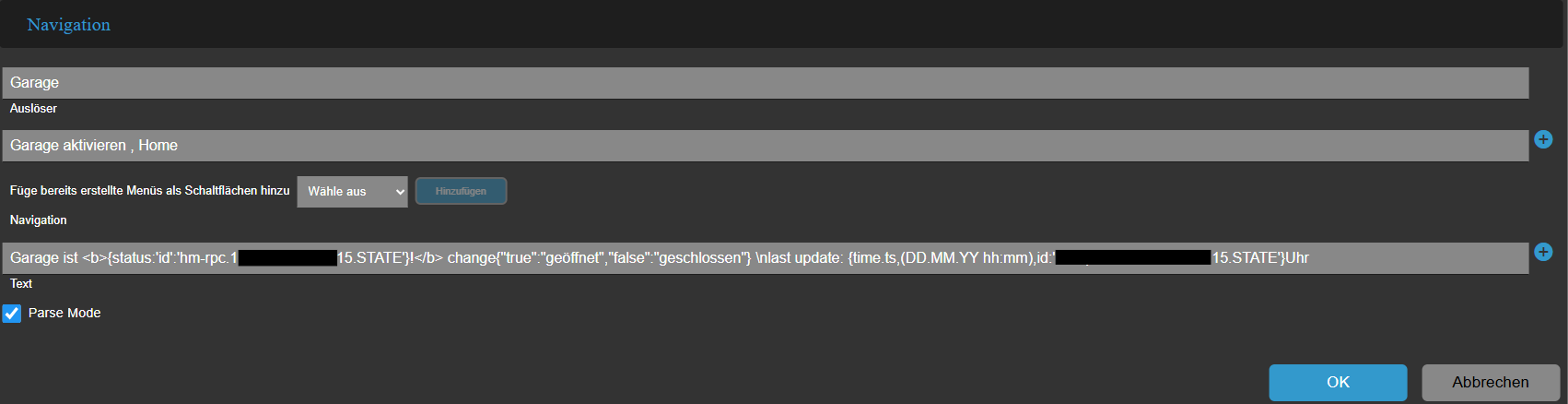Open the 'Wähle aus' dropdown

click(x=352, y=192)
